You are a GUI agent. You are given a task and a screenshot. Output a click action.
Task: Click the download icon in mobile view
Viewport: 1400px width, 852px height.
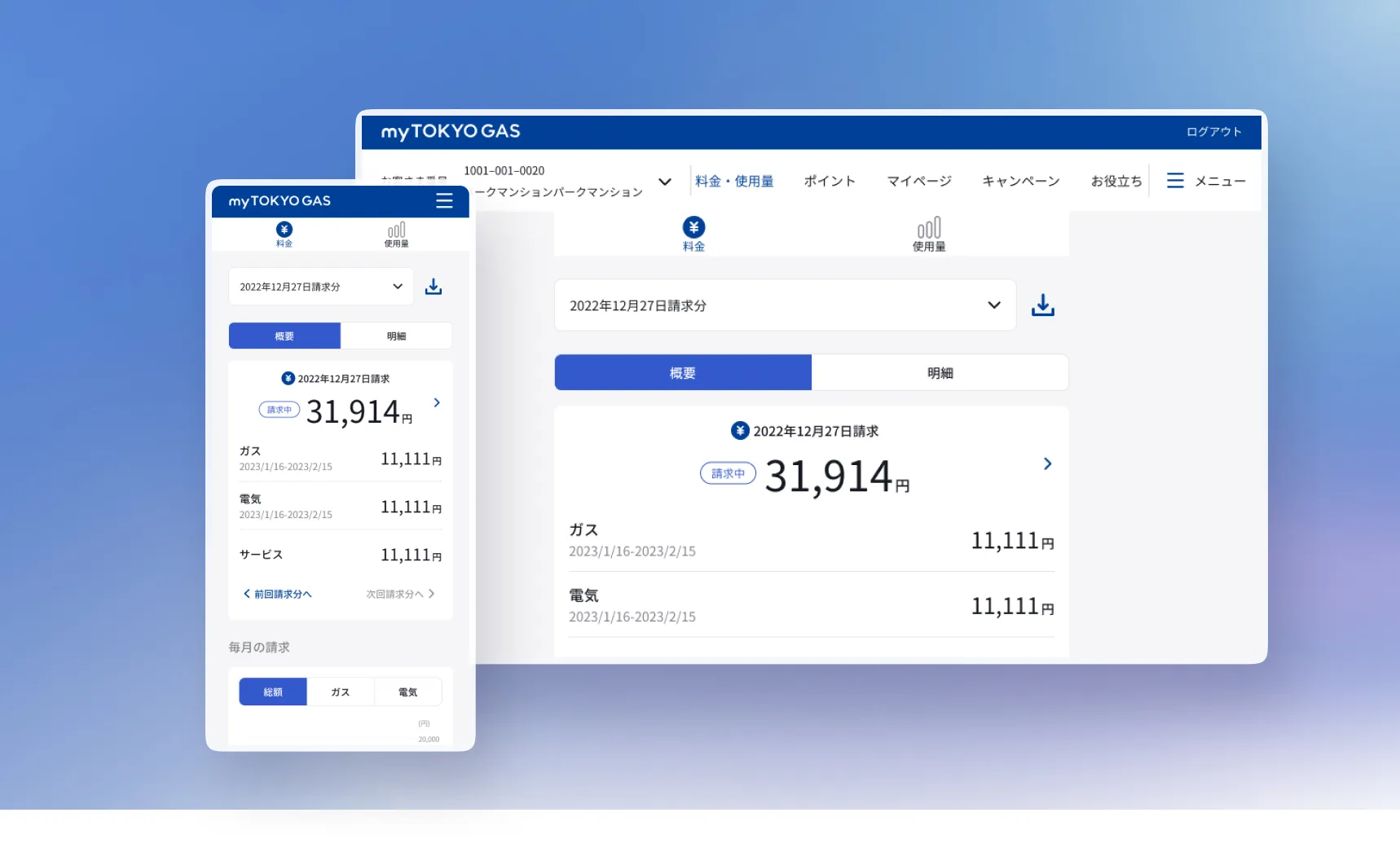pos(434,287)
